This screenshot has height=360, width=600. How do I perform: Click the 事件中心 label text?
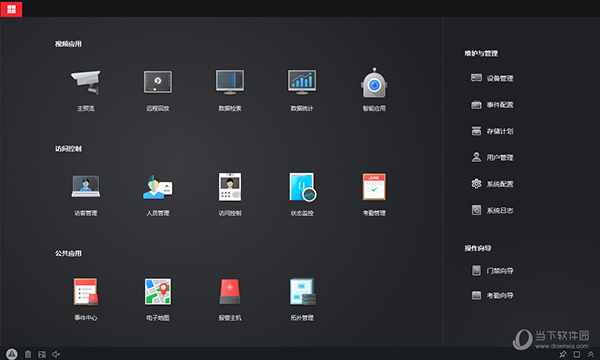86,318
